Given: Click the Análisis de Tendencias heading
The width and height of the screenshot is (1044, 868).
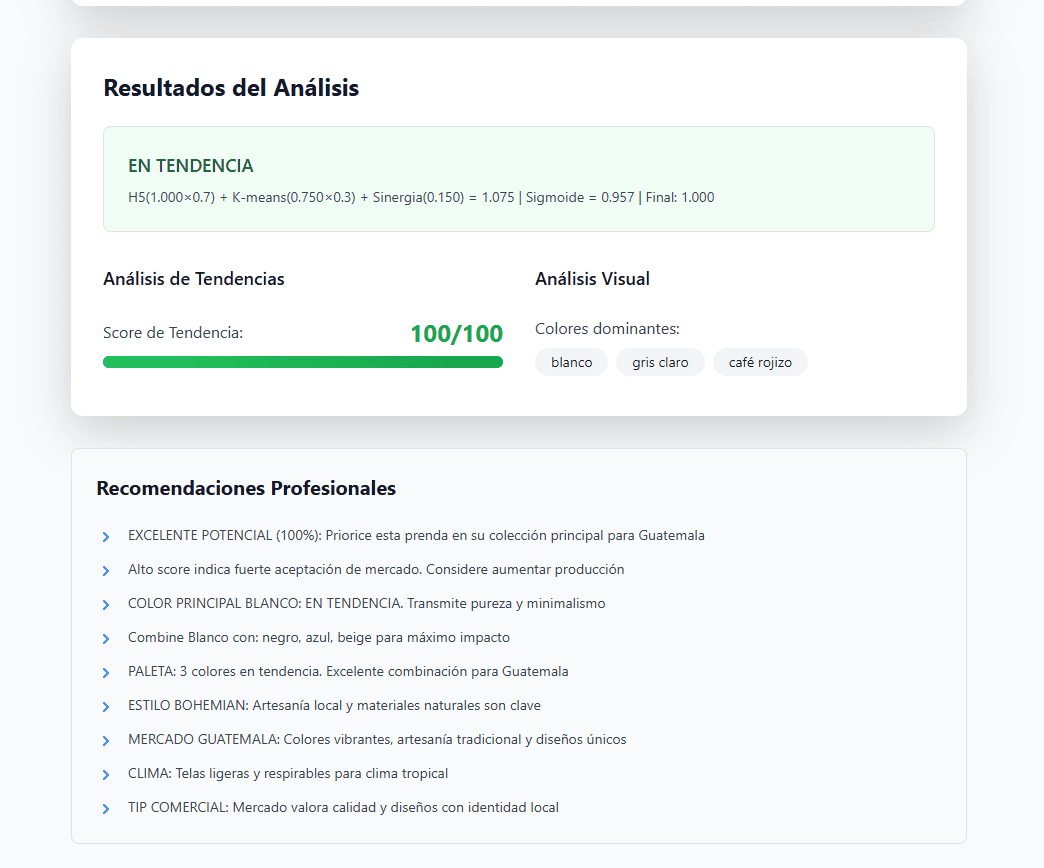Looking at the screenshot, I should click(x=194, y=279).
